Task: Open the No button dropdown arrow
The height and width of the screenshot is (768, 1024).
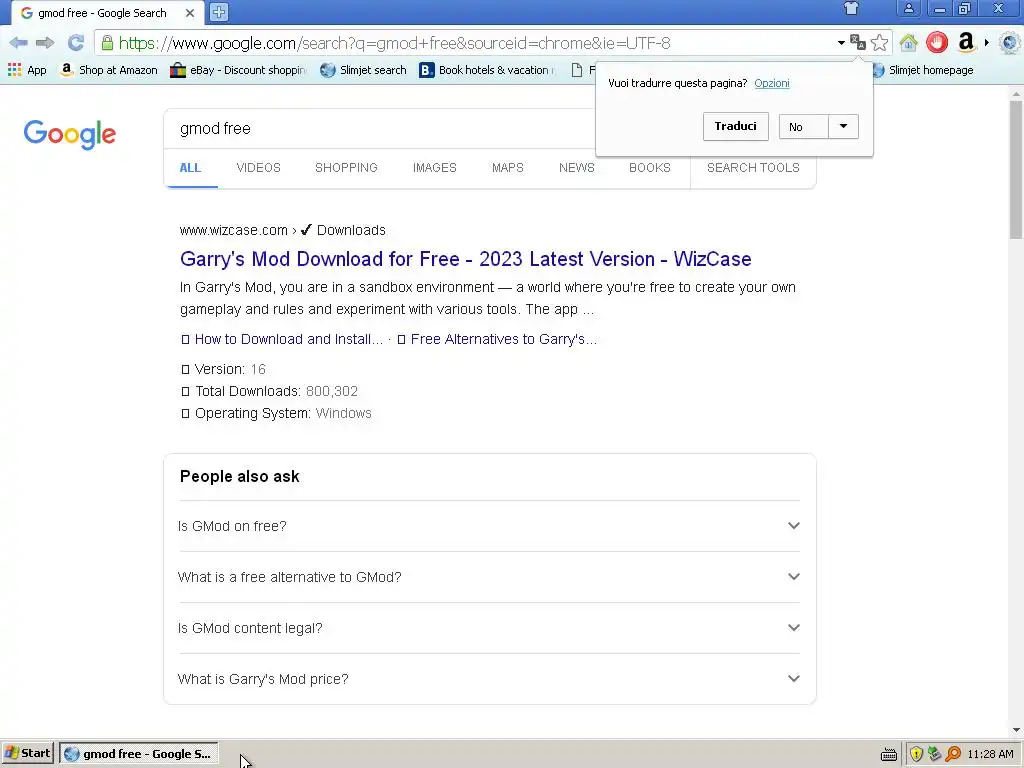Action: pyautogui.click(x=843, y=127)
